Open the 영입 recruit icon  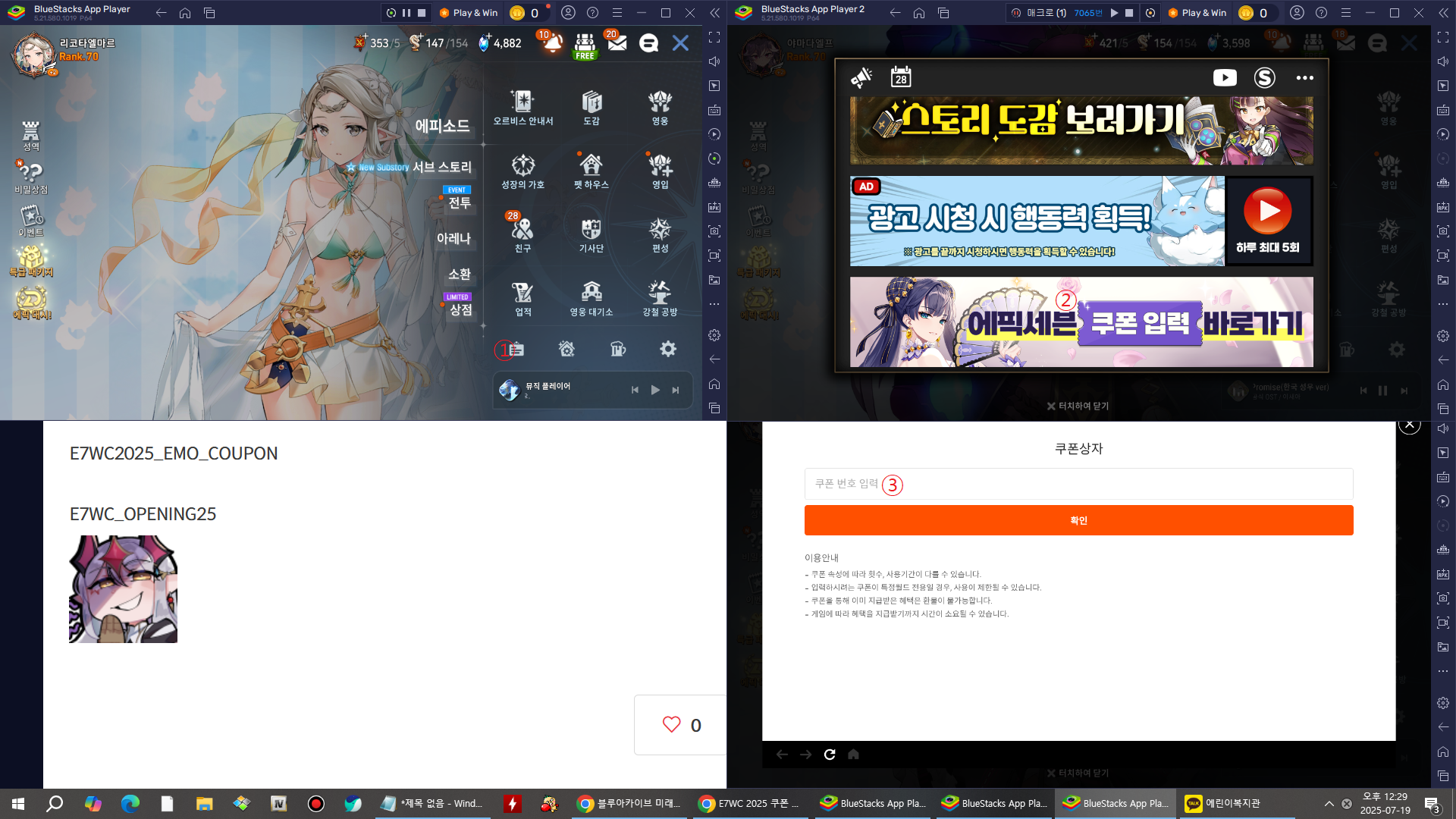point(660,171)
